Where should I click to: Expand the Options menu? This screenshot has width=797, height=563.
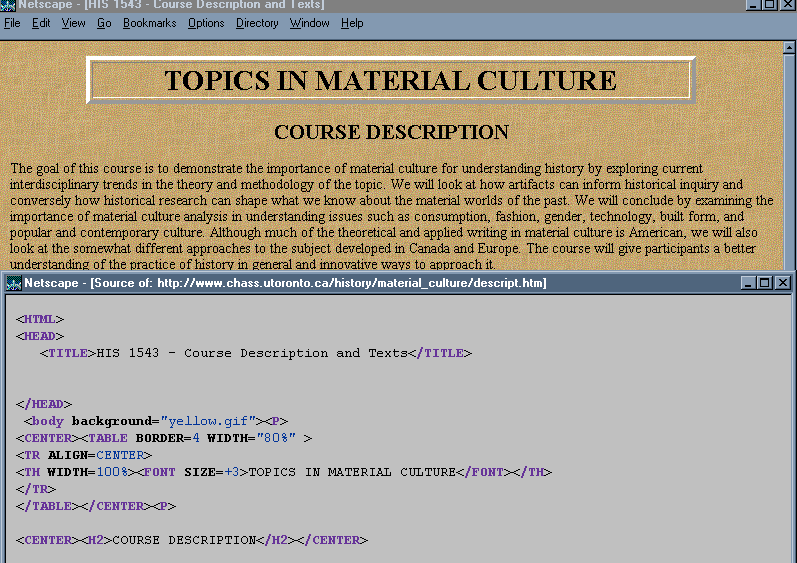206,23
